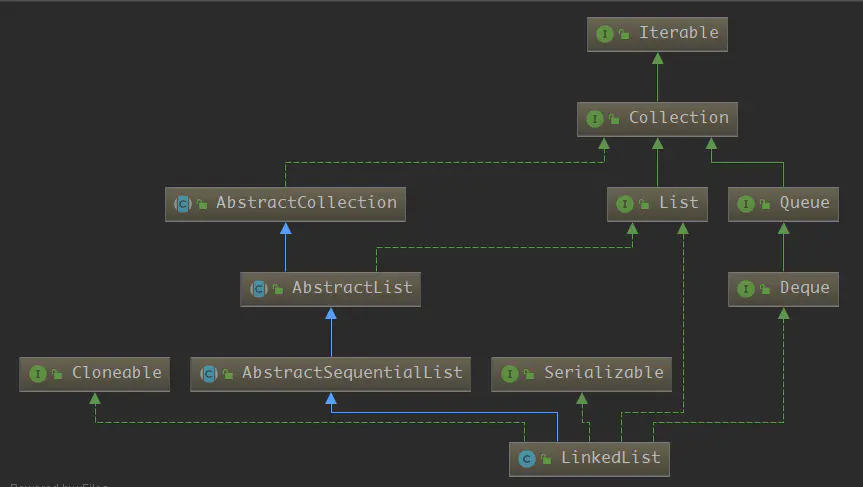Click the public lock icon beside List
The image size is (863, 487).
pos(644,205)
